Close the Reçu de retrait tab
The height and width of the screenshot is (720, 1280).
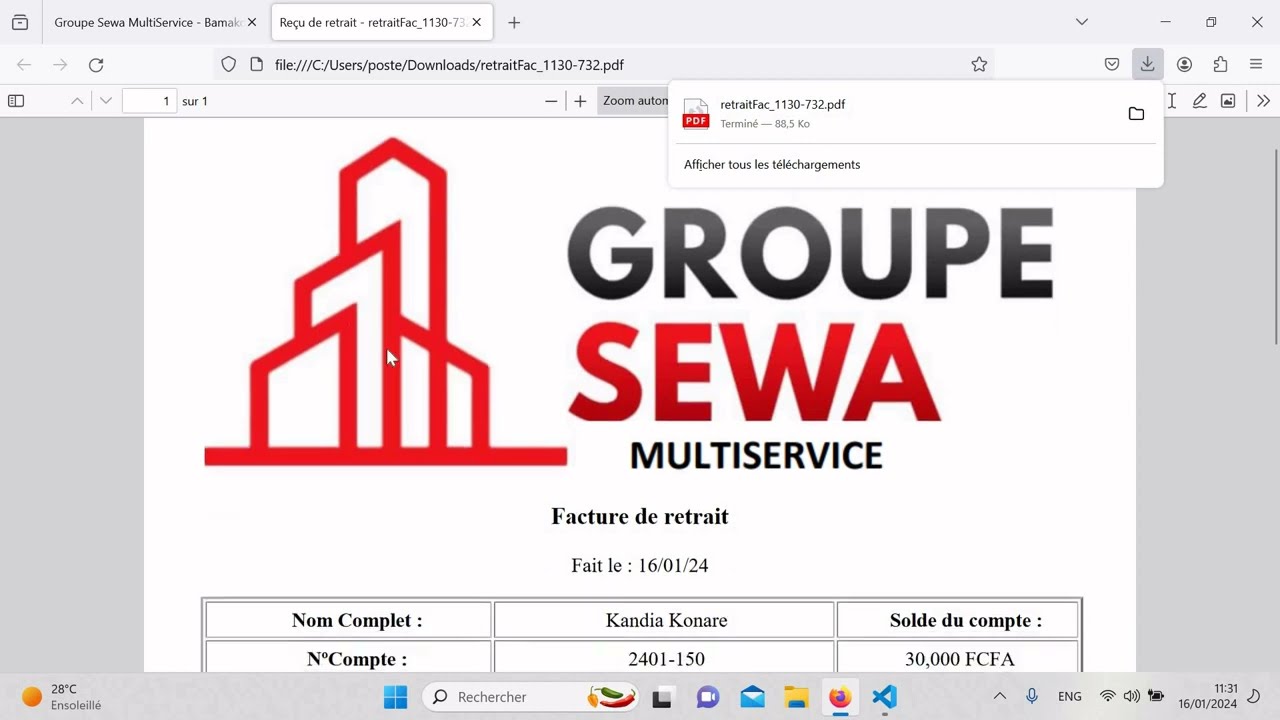[477, 22]
